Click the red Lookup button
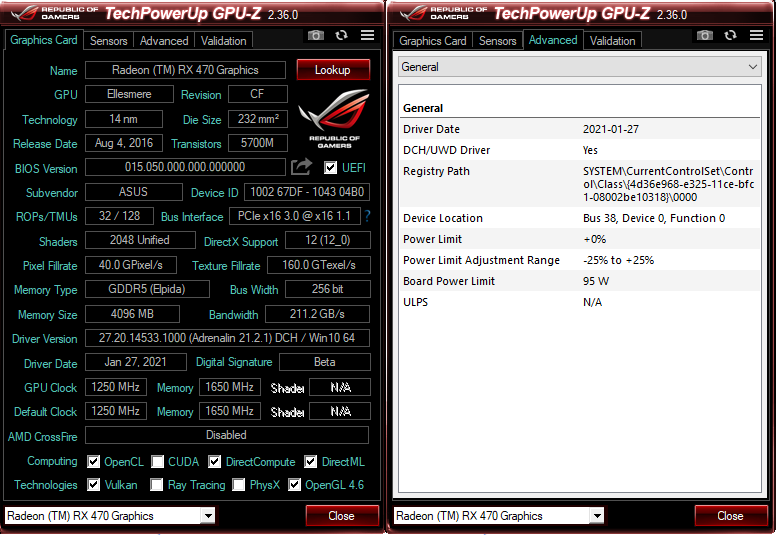 [x=333, y=70]
